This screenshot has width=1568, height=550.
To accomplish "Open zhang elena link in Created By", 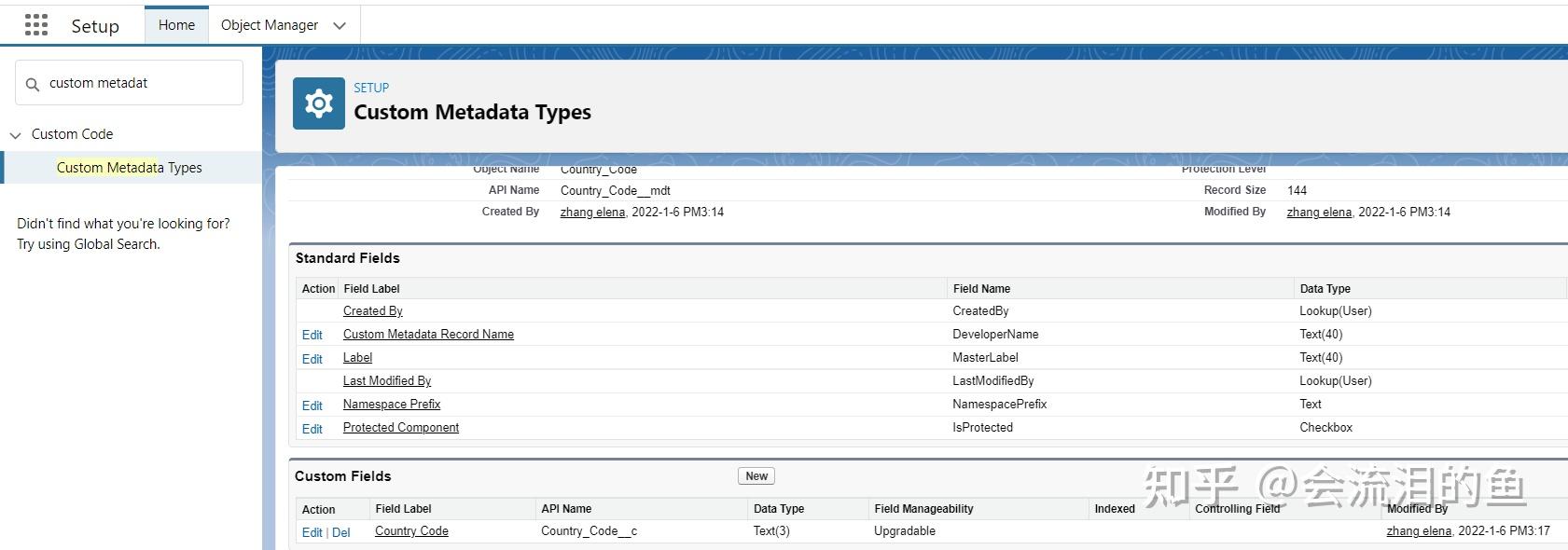I will (x=592, y=213).
